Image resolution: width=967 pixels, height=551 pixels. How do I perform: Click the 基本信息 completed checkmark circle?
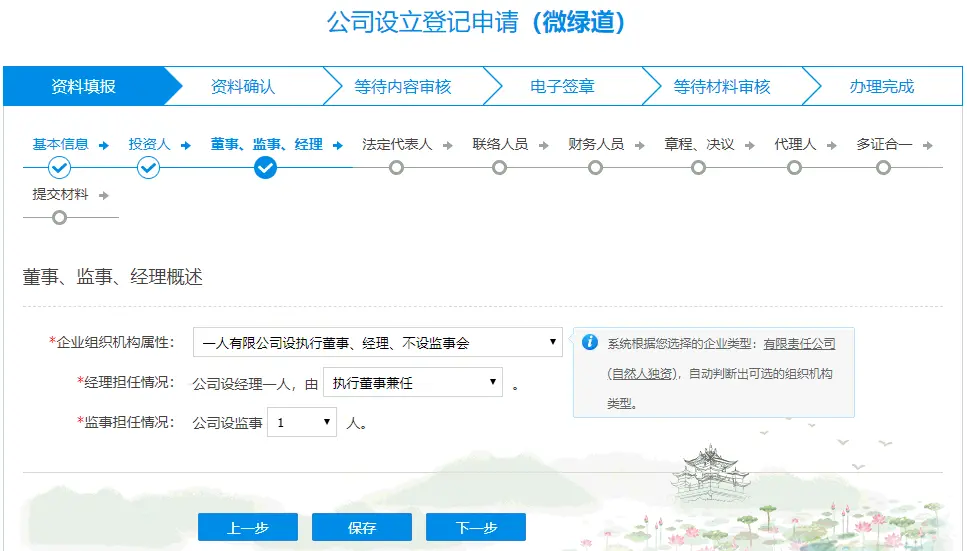(x=59, y=167)
